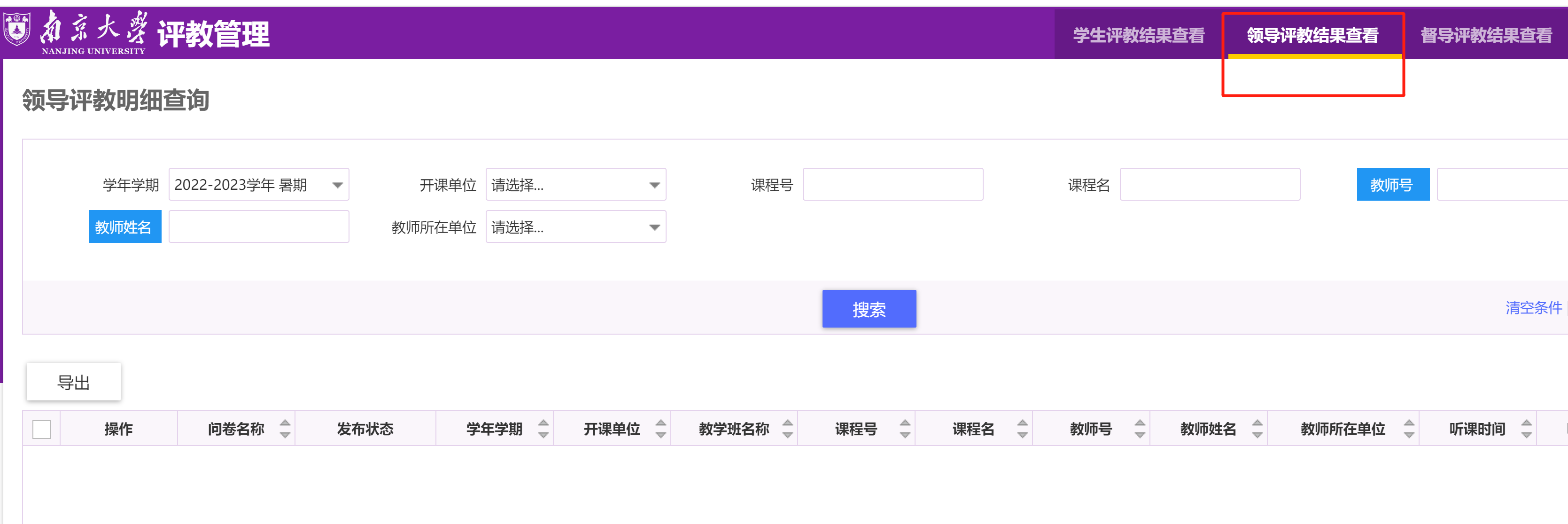Click the 清空条件 link

click(1533, 308)
